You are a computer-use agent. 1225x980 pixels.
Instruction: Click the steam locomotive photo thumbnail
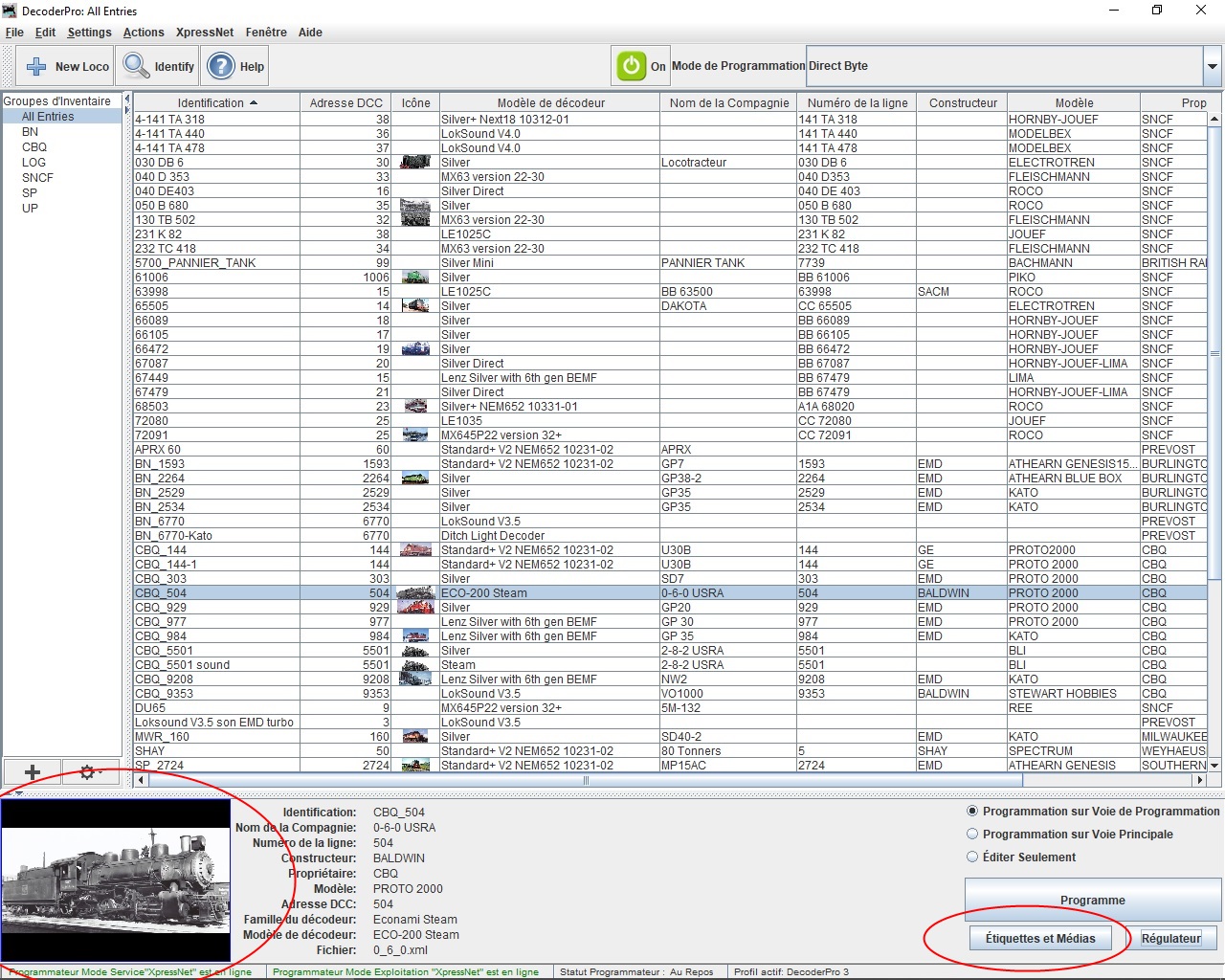click(116, 880)
